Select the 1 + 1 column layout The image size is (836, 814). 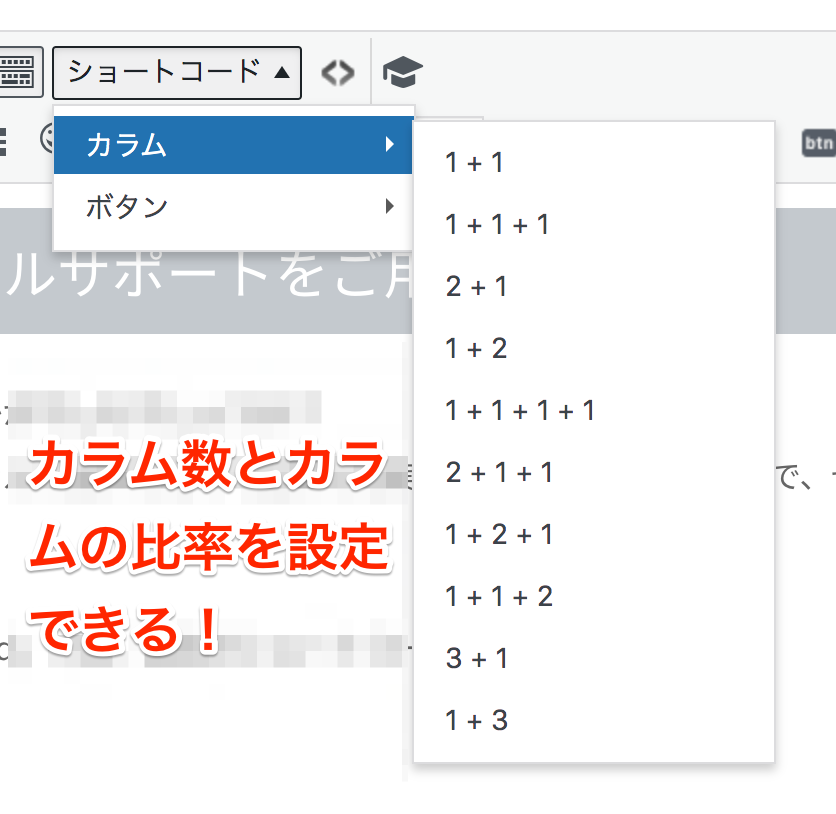(x=475, y=163)
